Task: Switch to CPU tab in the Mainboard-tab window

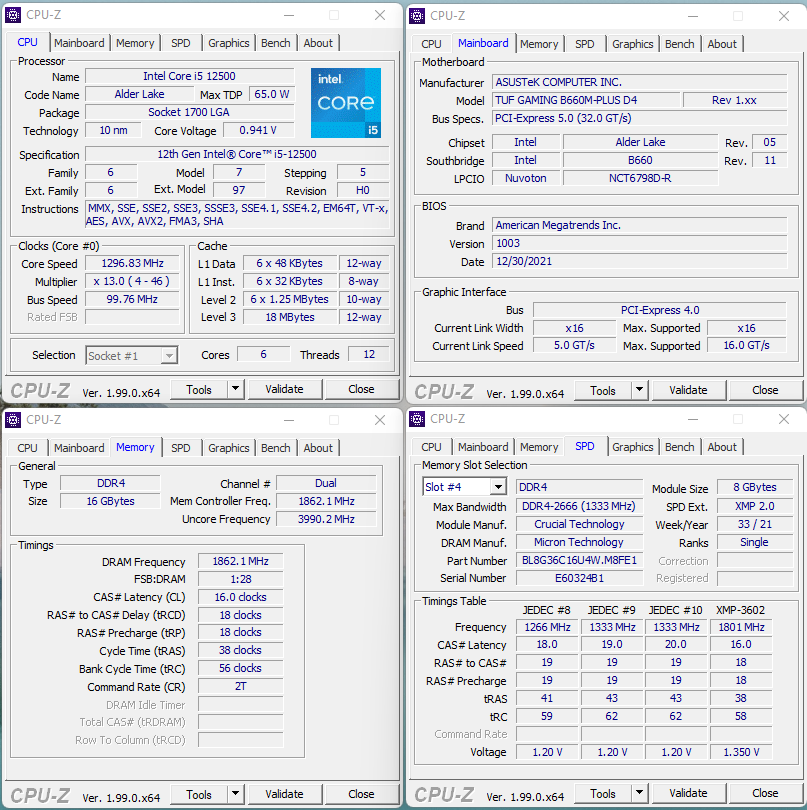Action: tap(431, 44)
